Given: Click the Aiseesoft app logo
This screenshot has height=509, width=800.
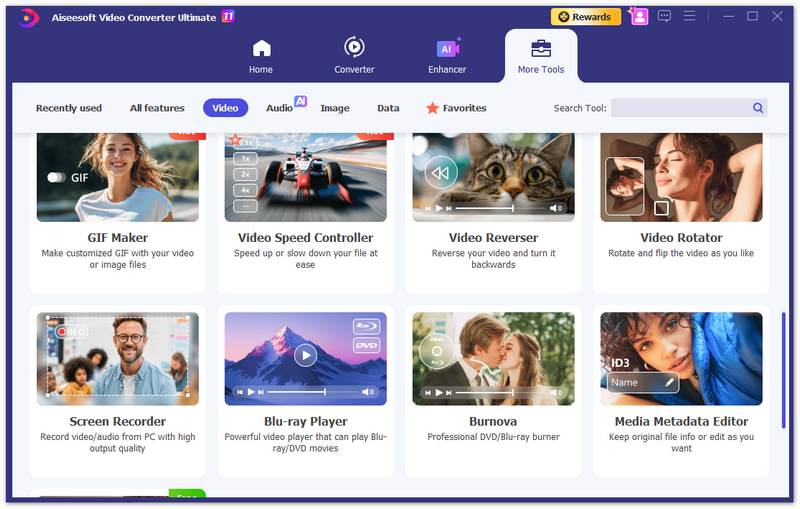Looking at the screenshot, I should 30,18.
